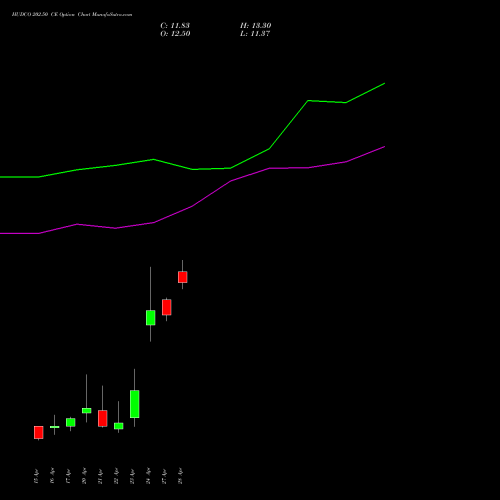Select the 16 Apr date label

coord(52,476)
